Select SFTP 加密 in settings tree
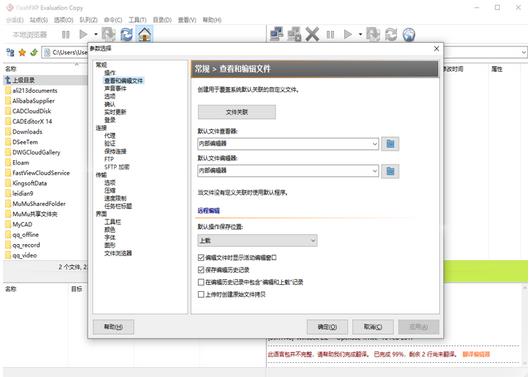This screenshot has width=530, height=377. 117,167
